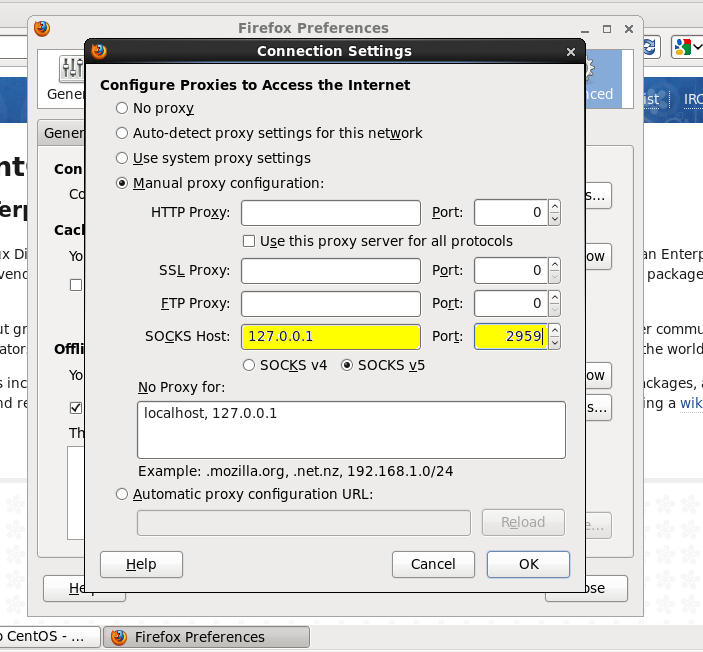
Task: Decrease SSL Proxy port with down arrow
Action: [555, 277]
